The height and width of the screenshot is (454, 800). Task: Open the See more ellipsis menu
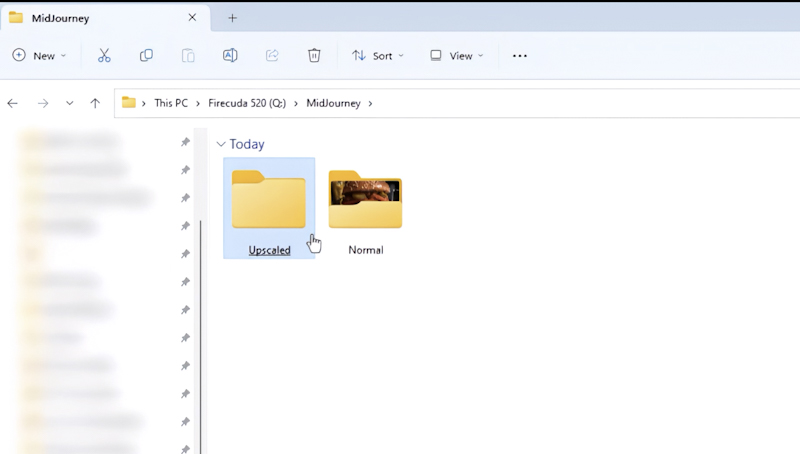click(519, 56)
